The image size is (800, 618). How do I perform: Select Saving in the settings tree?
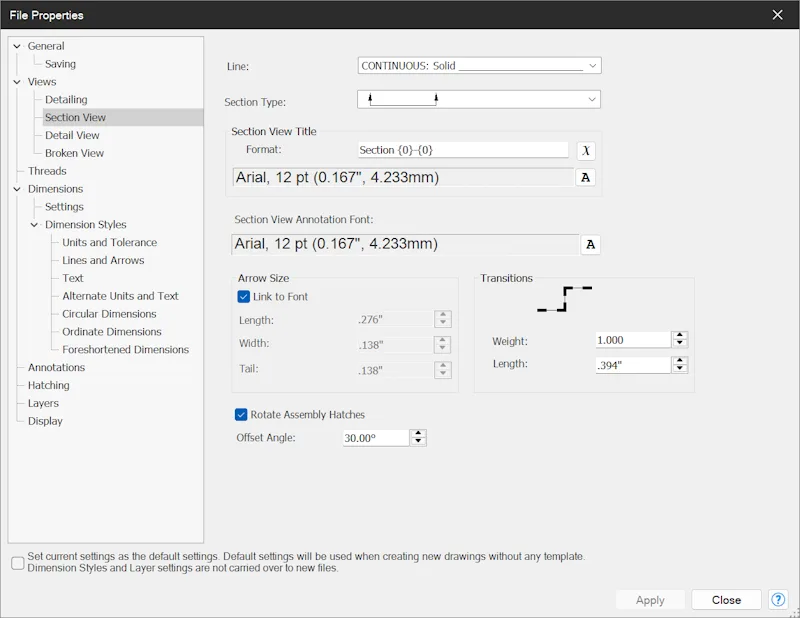60,64
